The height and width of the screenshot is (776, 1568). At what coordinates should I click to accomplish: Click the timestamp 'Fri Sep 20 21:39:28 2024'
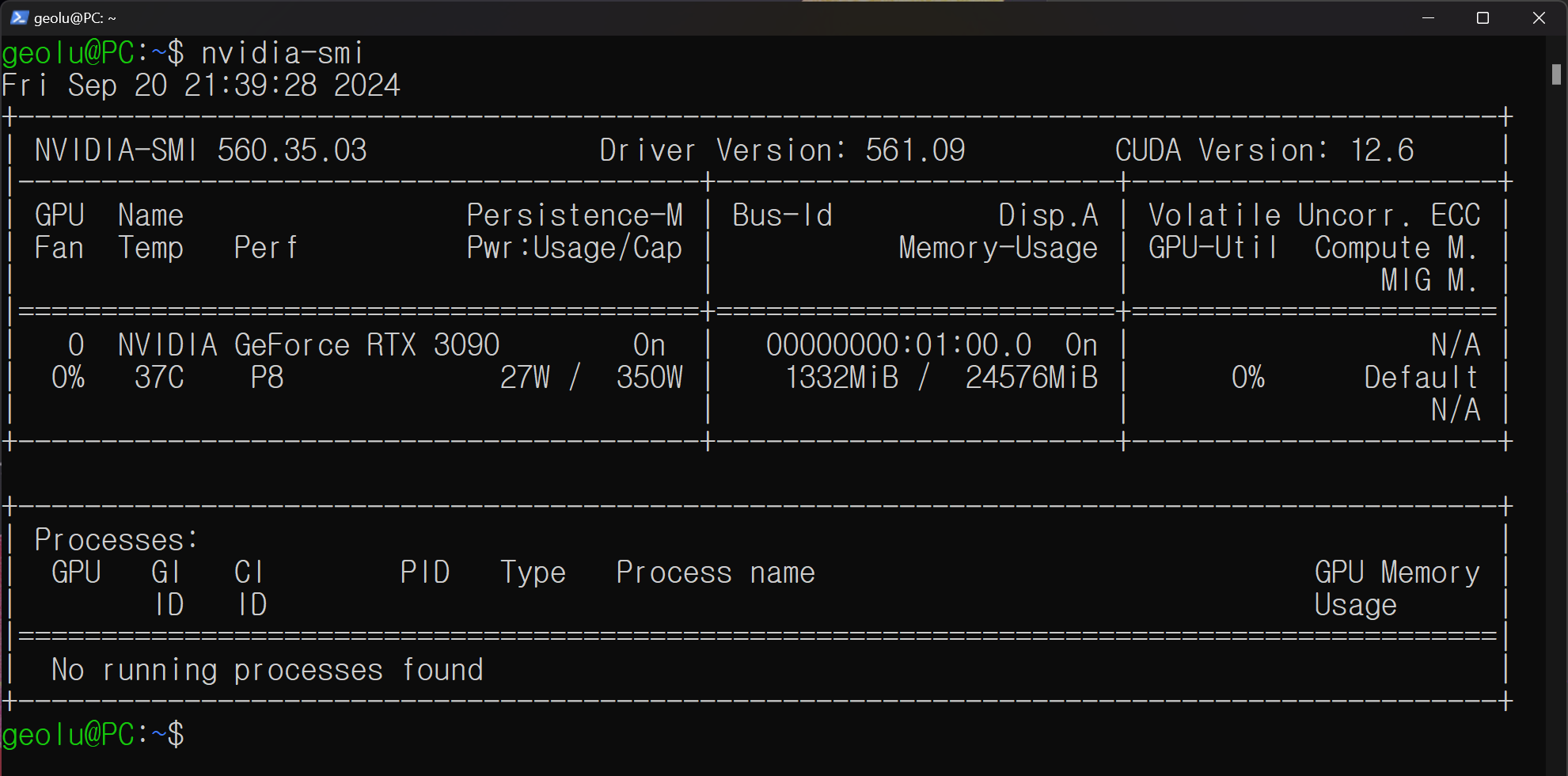pyautogui.click(x=201, y=86)
